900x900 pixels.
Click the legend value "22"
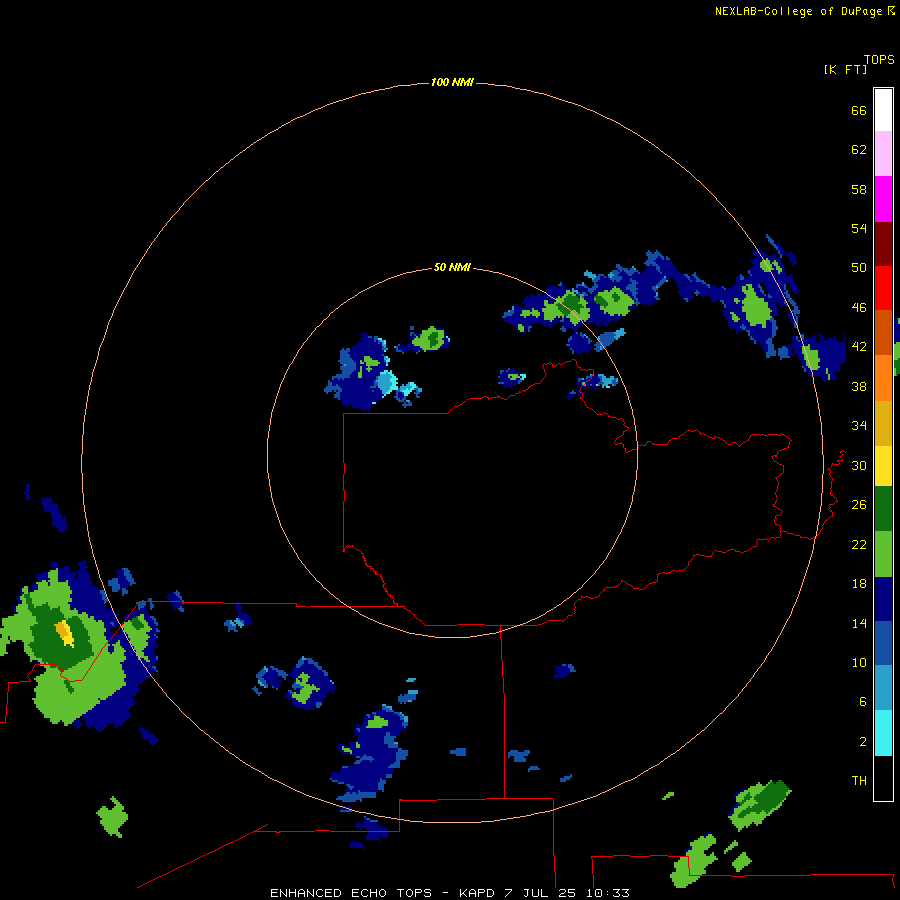tap(859, 544)
